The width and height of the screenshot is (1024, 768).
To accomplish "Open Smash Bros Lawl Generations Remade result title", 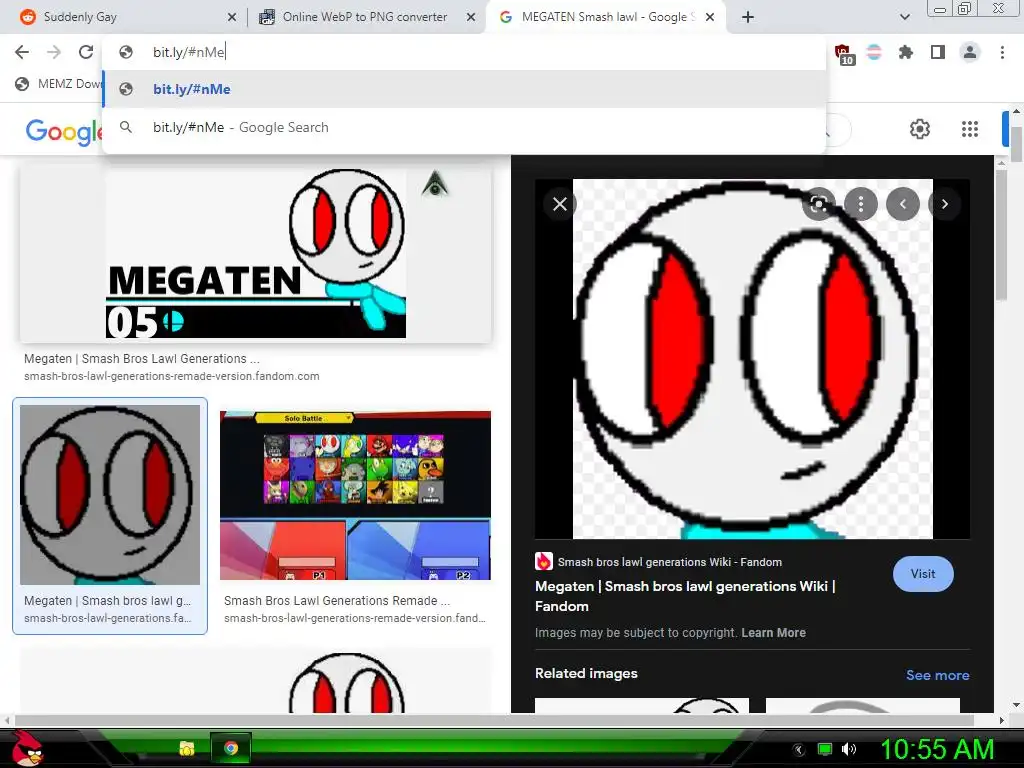I will pyautogui.click(x=337, y=601).
